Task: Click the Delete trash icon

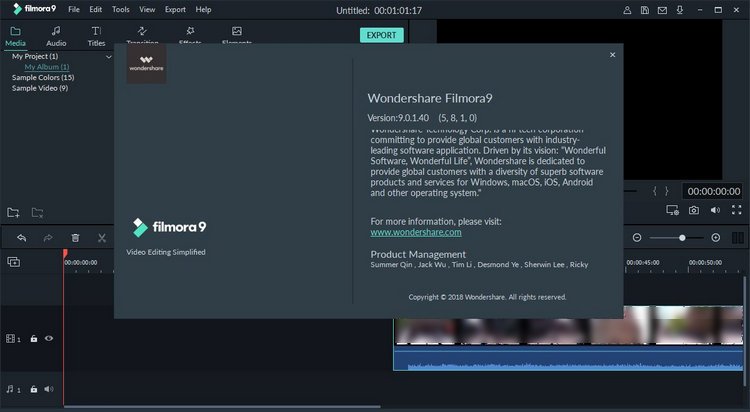Action: [75, 238]
